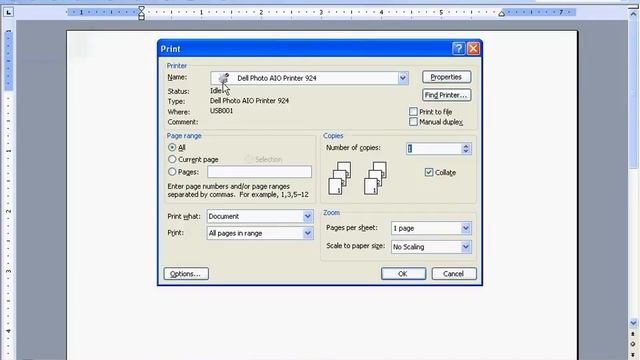Screen dimensions: 640x360
Task: Click the printer icon in the Name field
Action: pyautogui.click(x=223, y=78)
